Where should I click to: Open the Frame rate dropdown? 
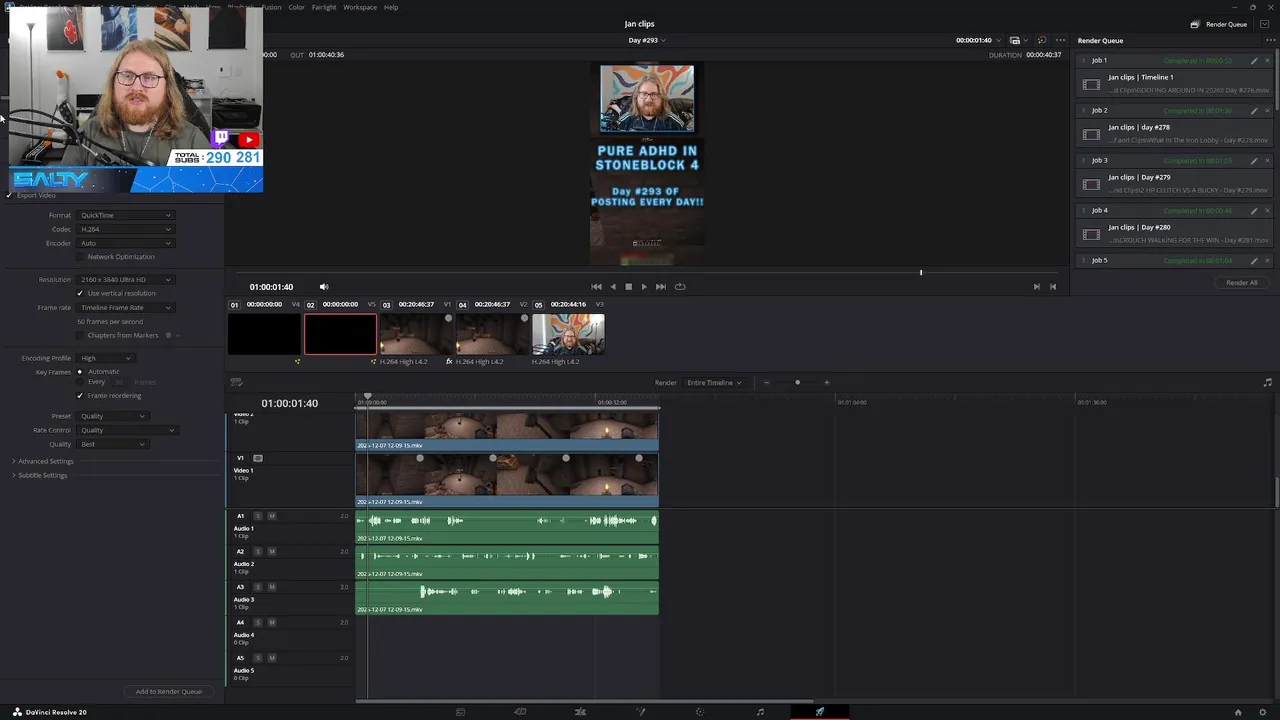pos(125,307)
